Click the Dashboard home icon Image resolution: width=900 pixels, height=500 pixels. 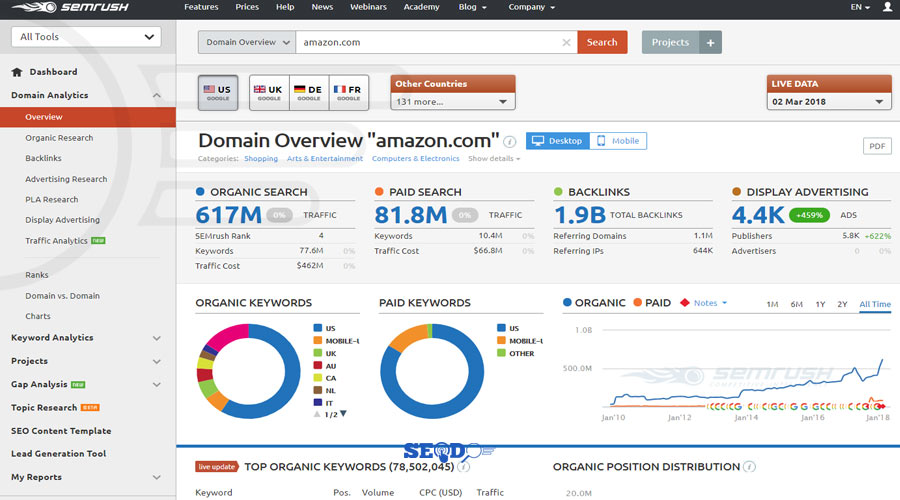(x=17, y=72)
